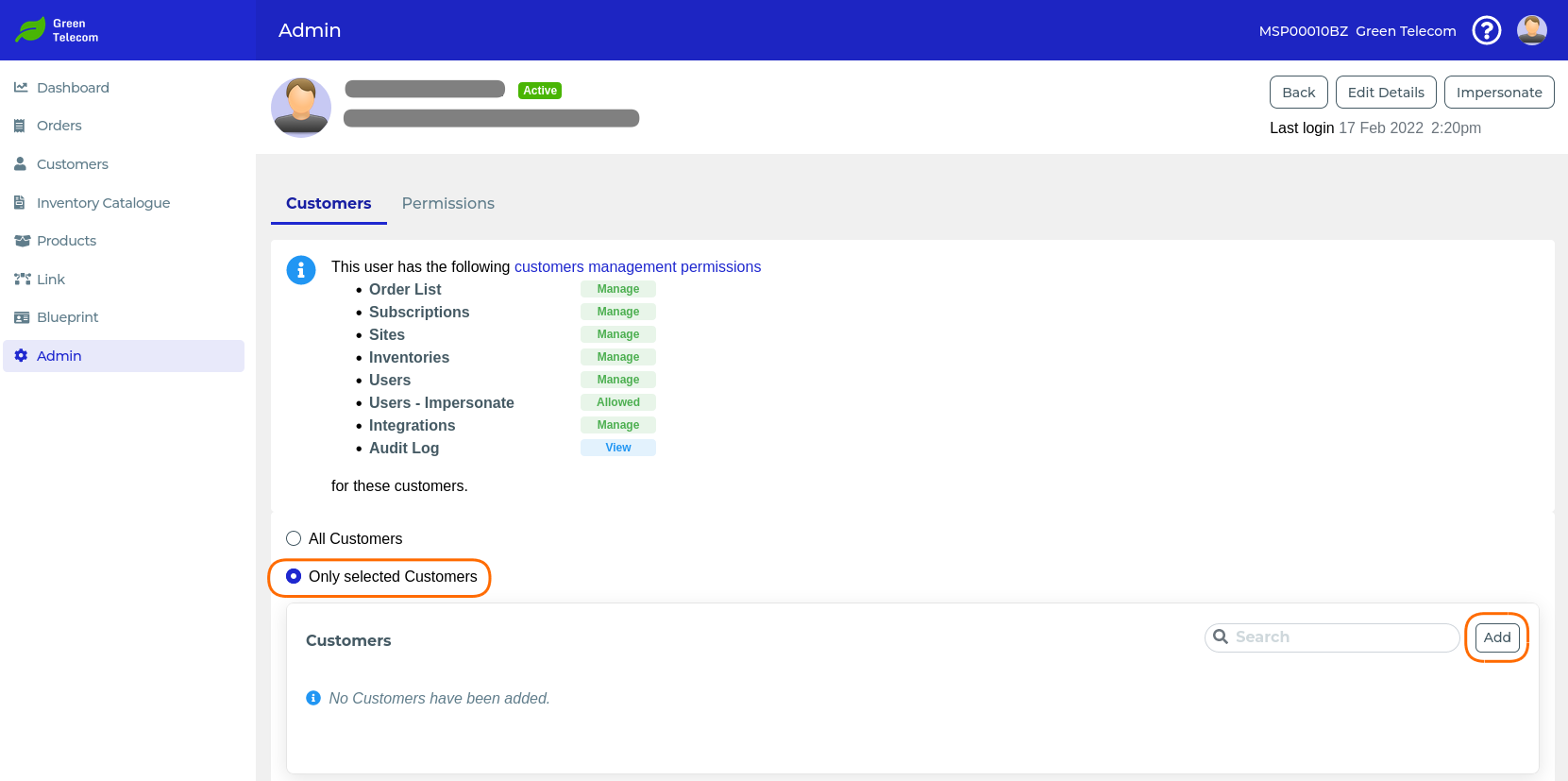The image size is (1568, 781).
Task: Select Only selected Customers radio button
Action: 294,576
